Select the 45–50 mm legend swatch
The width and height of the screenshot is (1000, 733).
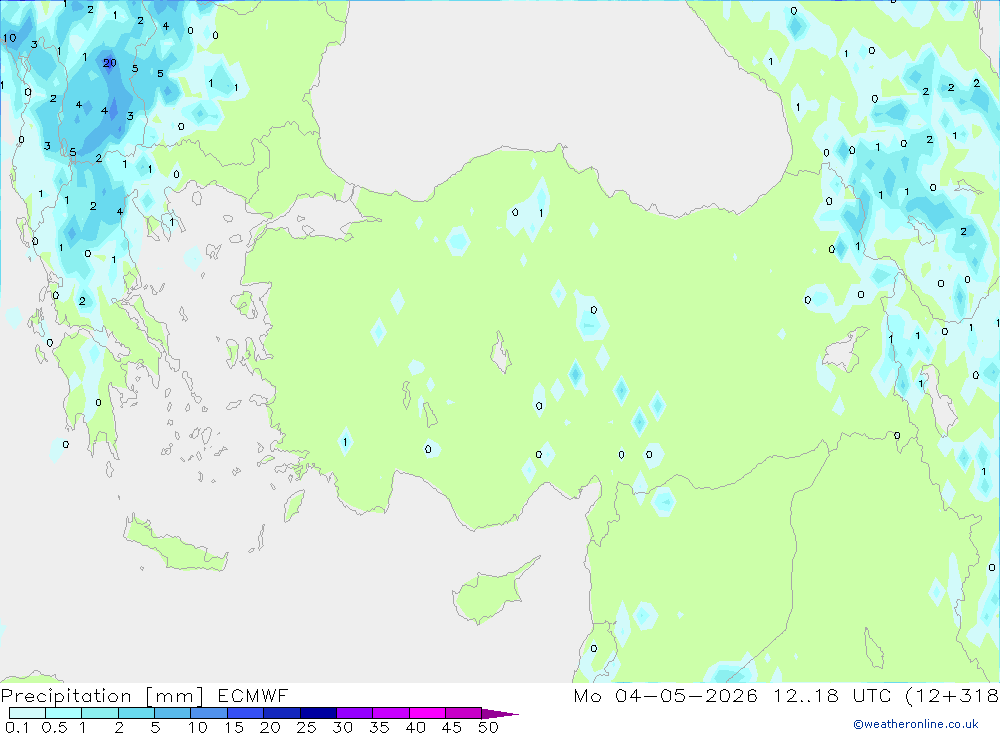pos(464,713)
